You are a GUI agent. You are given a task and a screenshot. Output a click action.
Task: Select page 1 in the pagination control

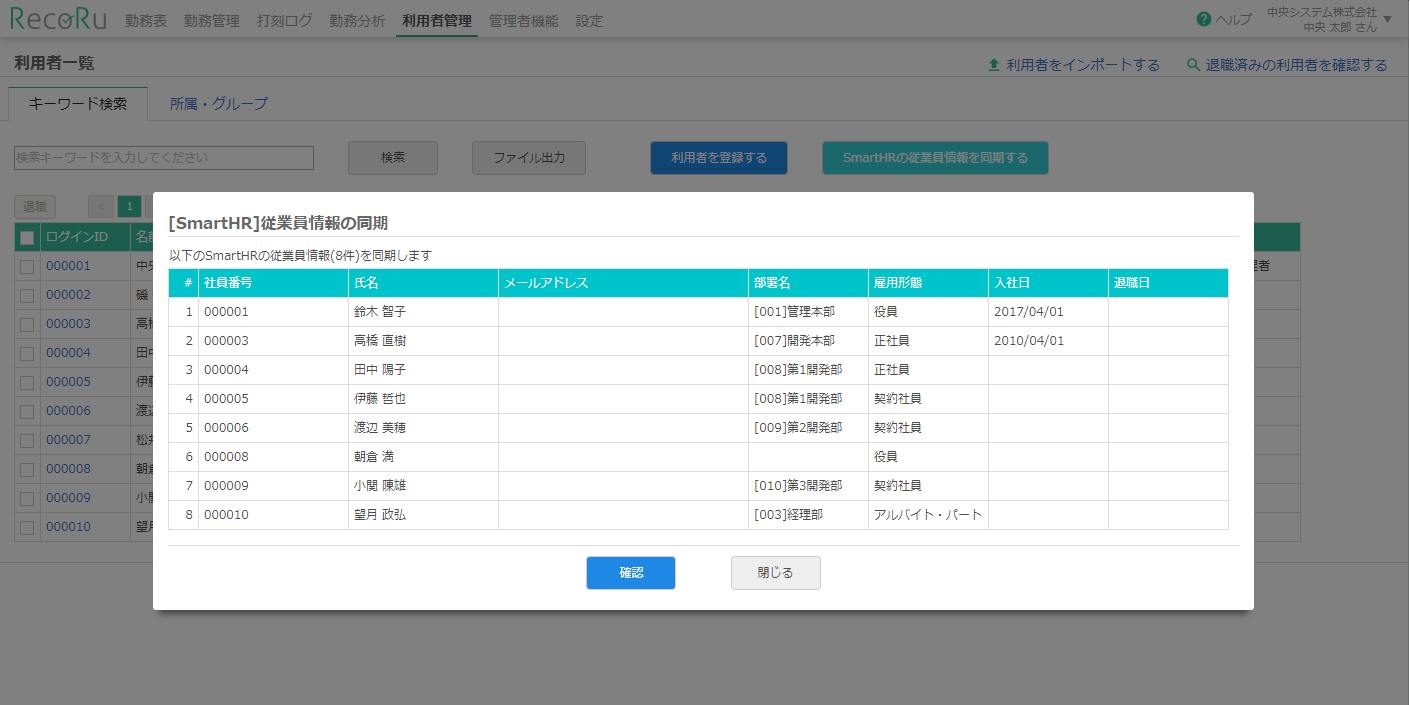(x=129, y=205)
